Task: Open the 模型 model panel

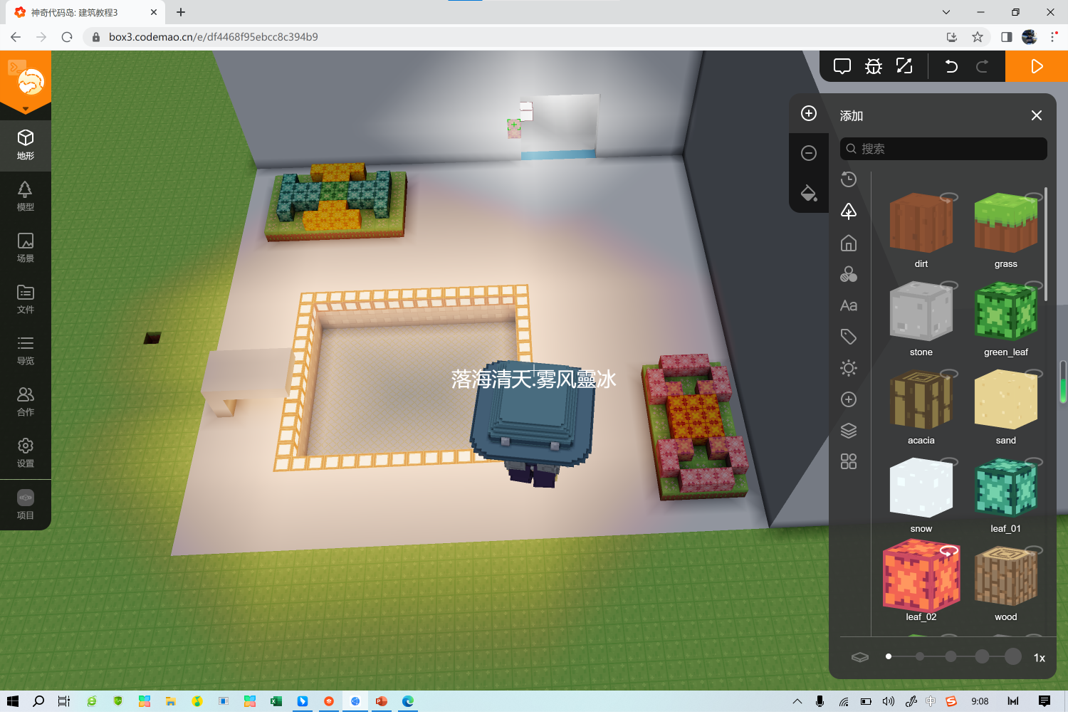Action: (25, 196)
